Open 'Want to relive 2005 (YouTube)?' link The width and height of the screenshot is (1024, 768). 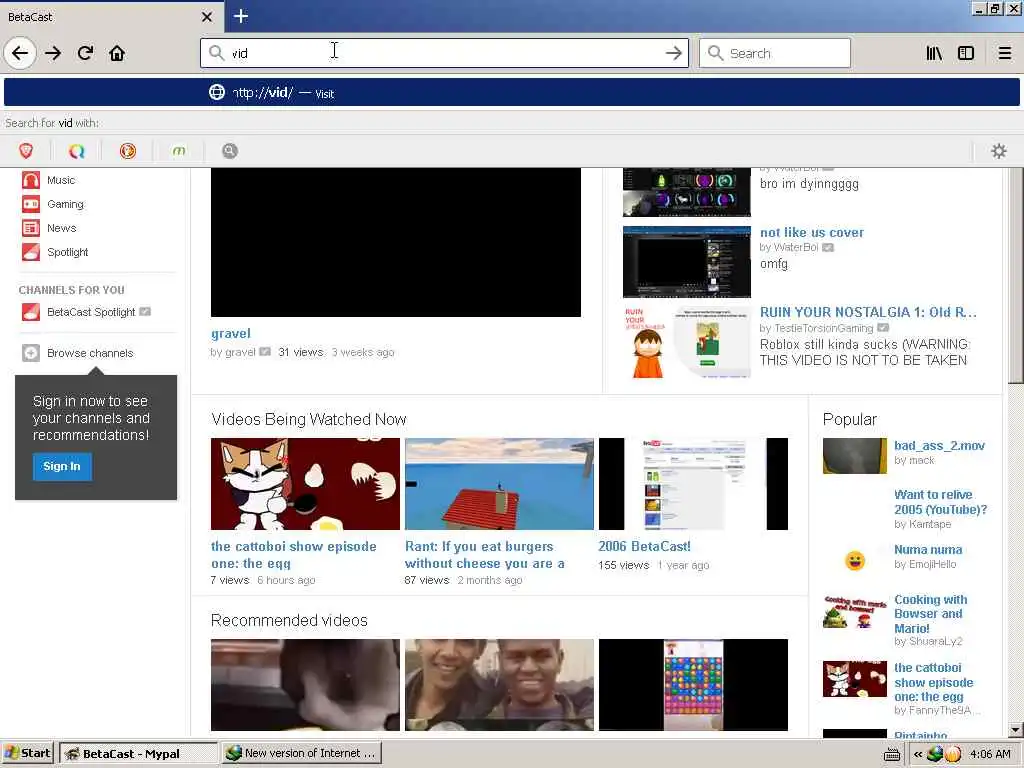(940, 502)
